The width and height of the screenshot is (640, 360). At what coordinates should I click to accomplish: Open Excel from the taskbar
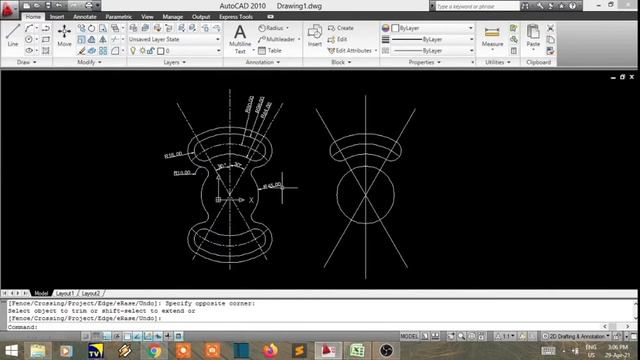(x=357, y=351)
